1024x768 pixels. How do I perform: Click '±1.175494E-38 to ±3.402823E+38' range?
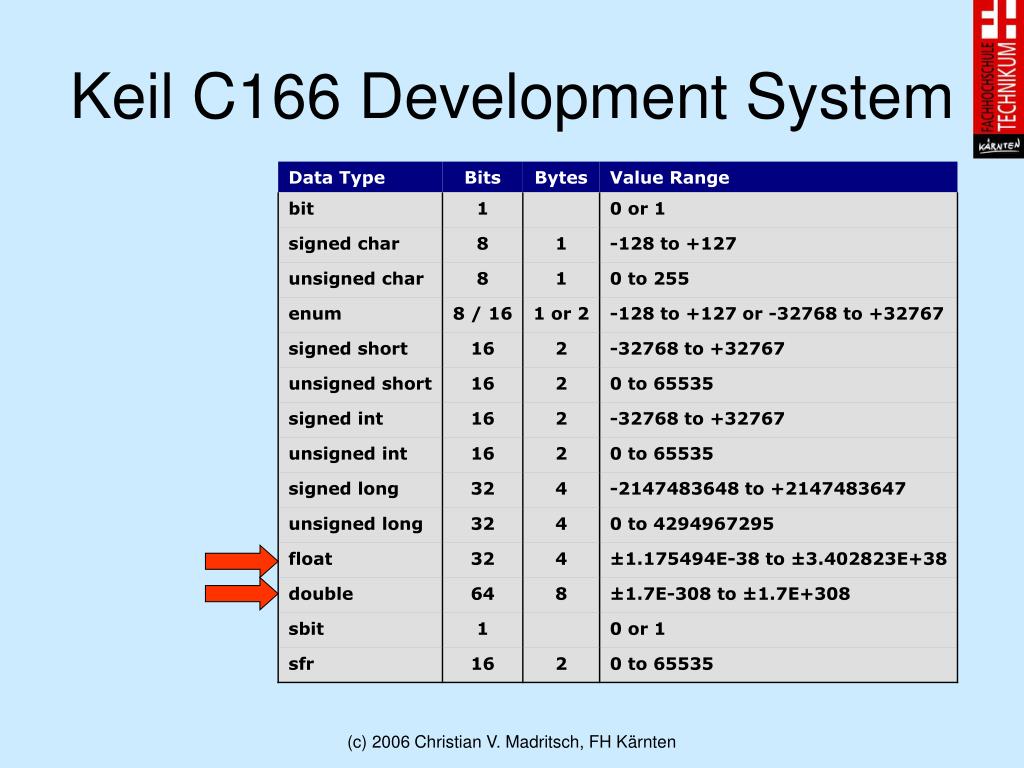[778, 559]
